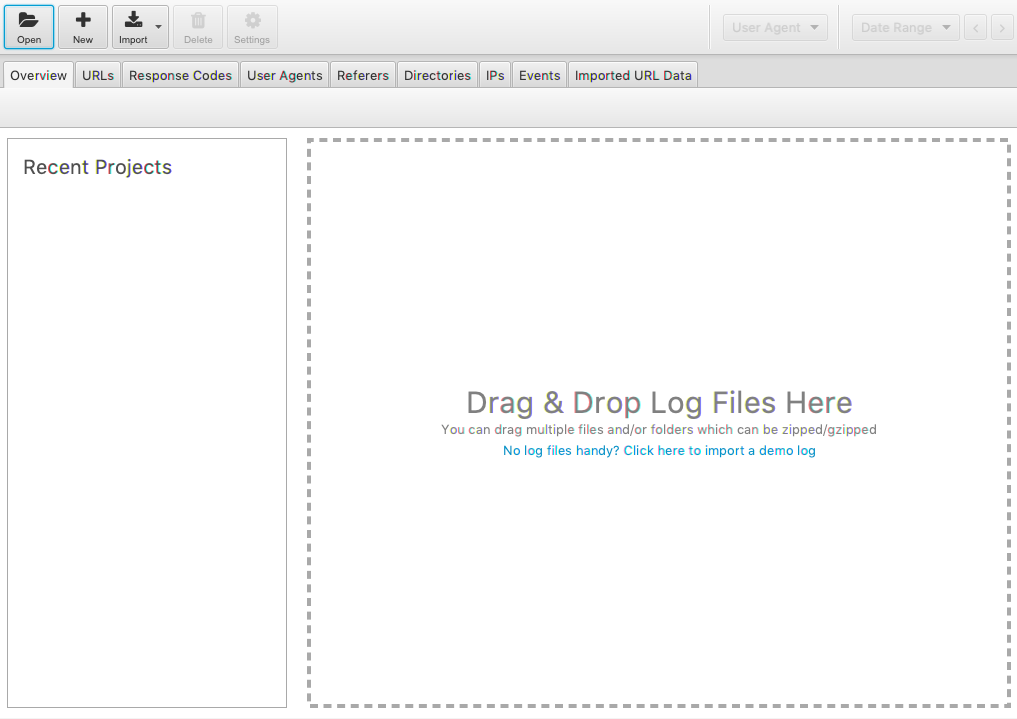Viewport: 1017px width, 719px height.
Task: Open the Directories tab
Action: click(437, 74)
